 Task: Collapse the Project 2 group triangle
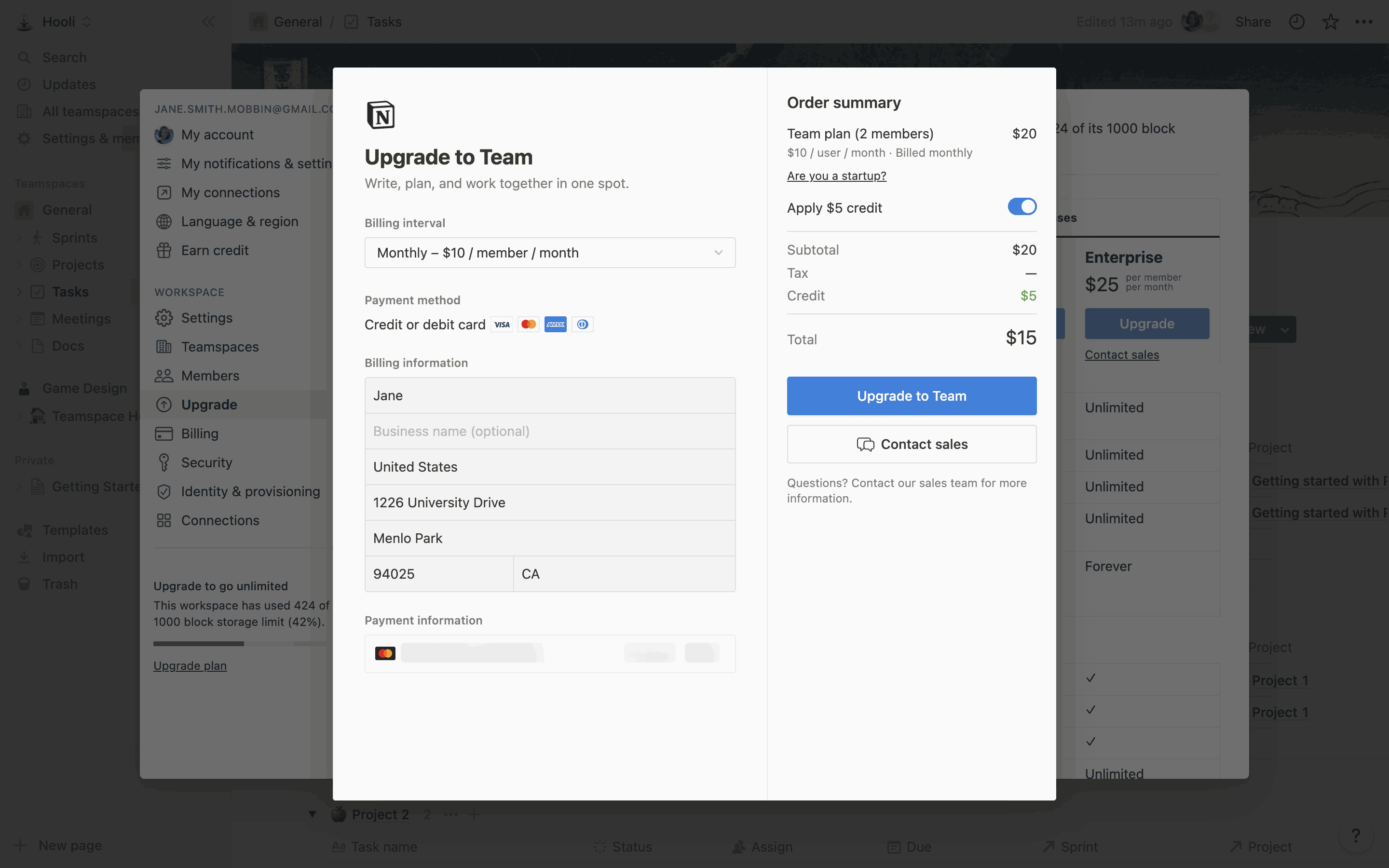coord(312,814)
